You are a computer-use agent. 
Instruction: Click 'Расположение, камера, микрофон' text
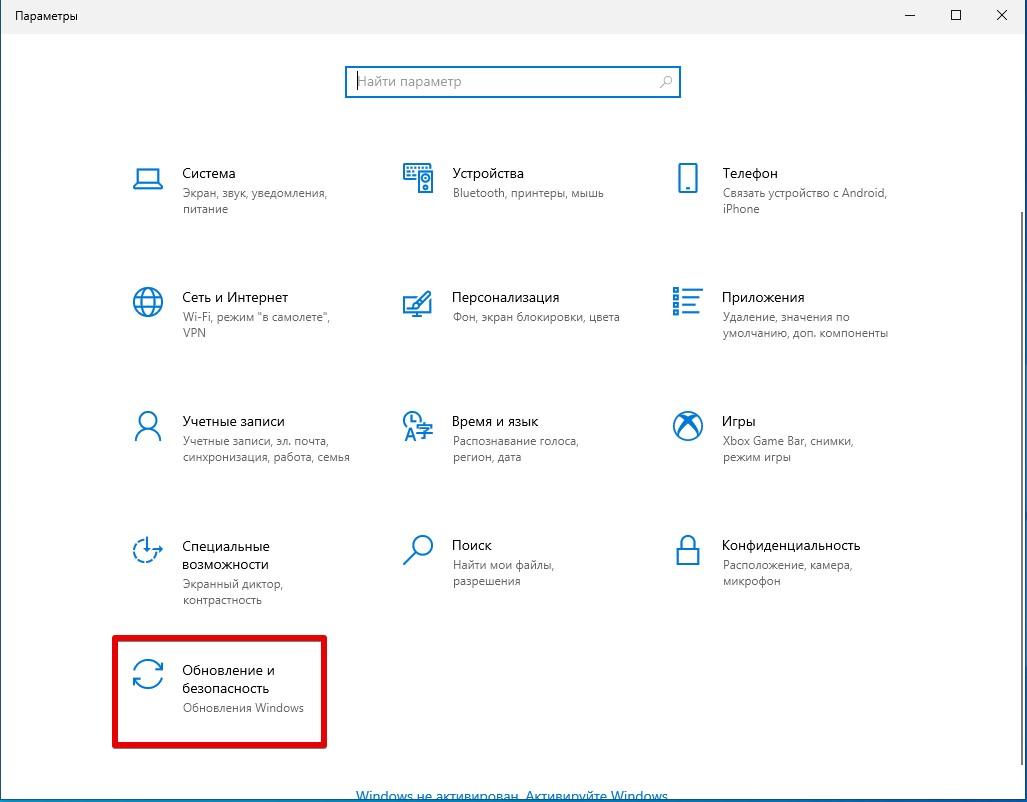787,573
